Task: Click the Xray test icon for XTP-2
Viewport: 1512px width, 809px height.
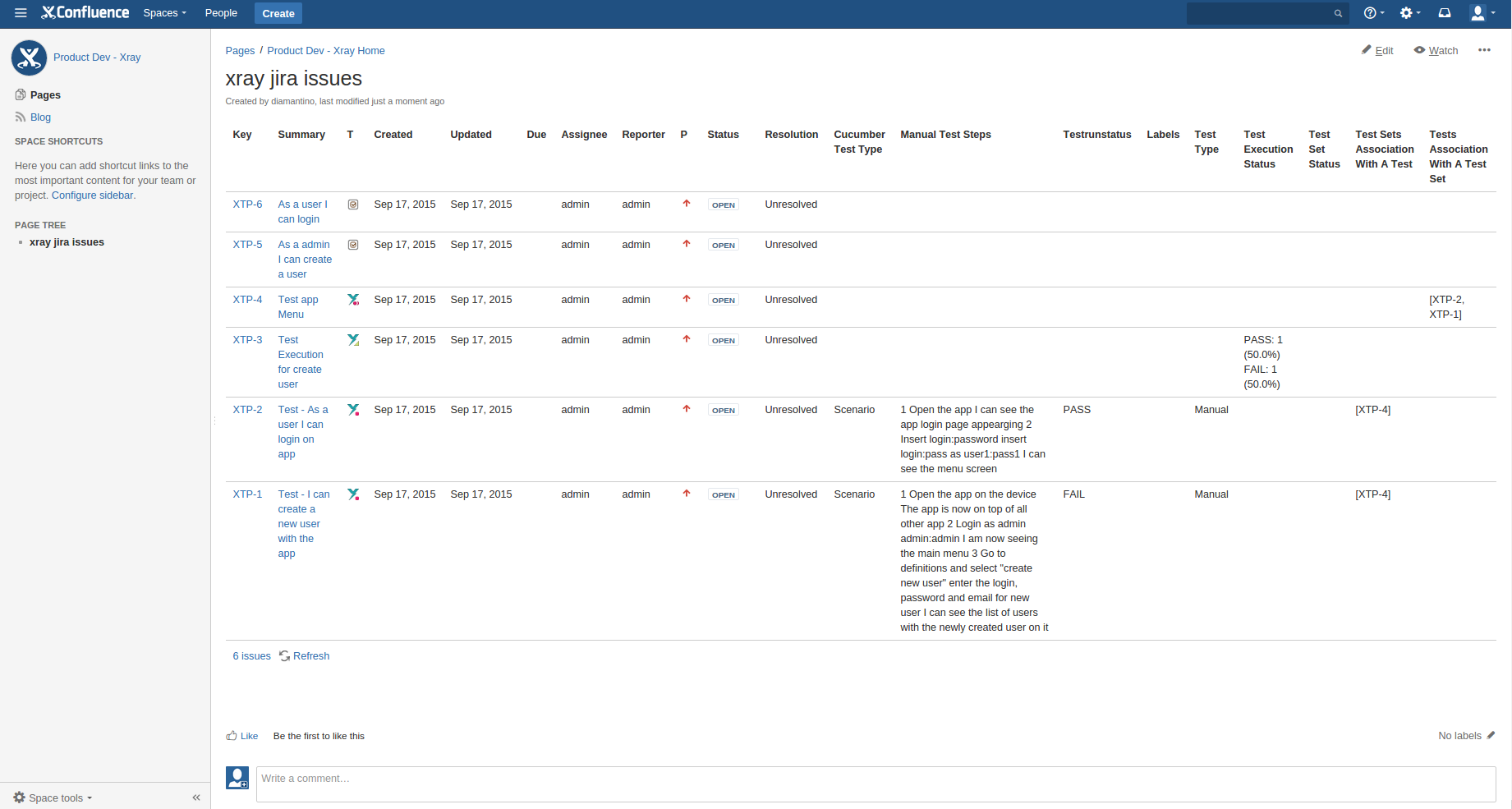Action: pyautogui.click(x=353, y=410)
